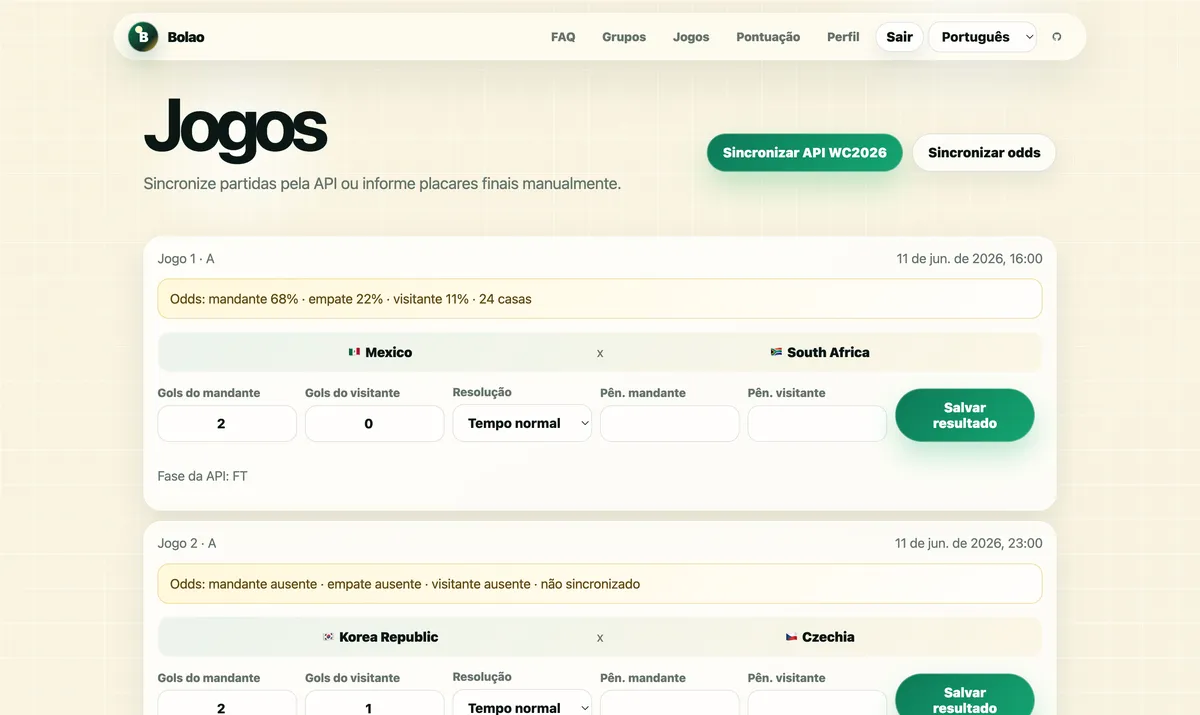The height and width of the screenshot is (715, 1200).
Task: Click the odds mandante 68% banner
Action: (x=600, y=299)
